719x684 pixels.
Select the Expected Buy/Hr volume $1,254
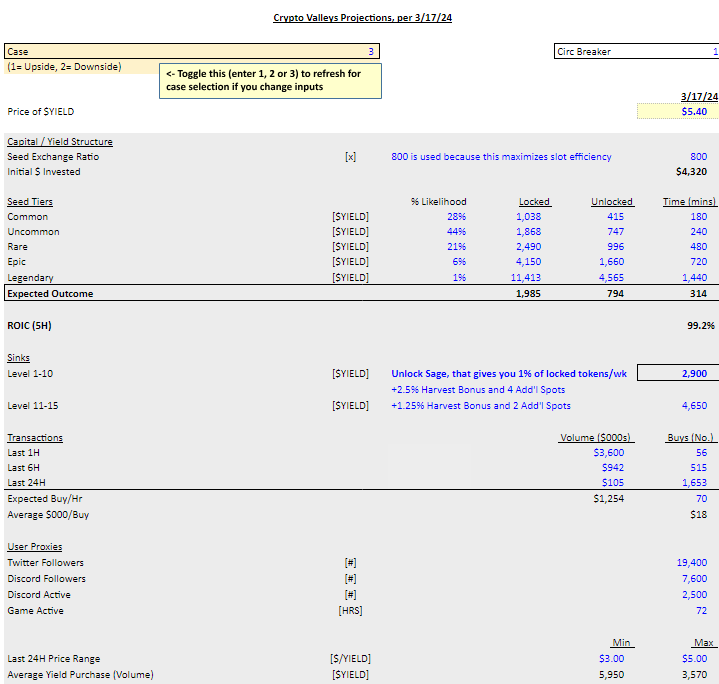[x=608, y=498]
